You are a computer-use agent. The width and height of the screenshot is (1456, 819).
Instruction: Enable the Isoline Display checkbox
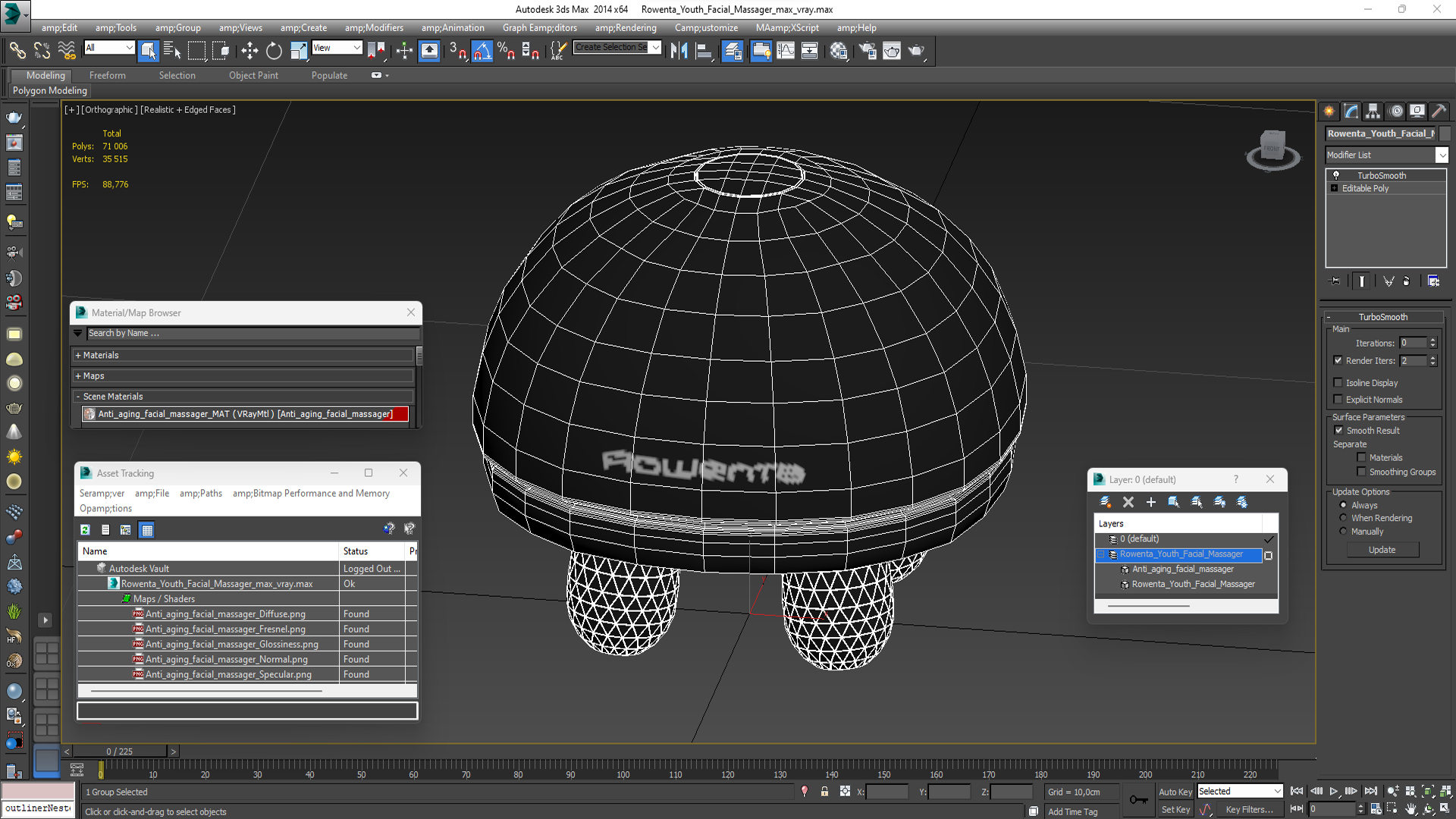point(1338,383)
